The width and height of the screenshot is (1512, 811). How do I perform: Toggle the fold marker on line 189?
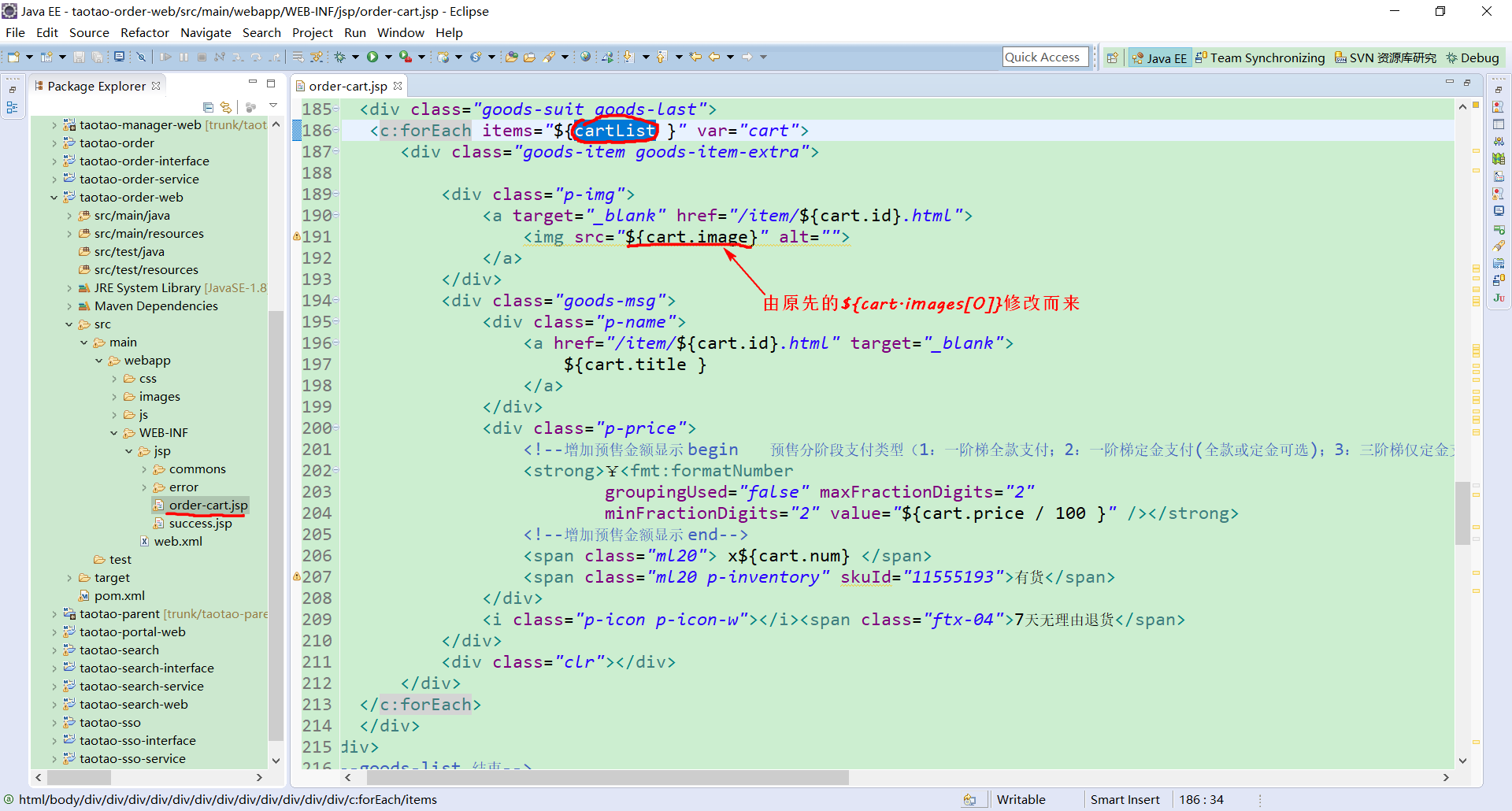(x=336, y=194)
